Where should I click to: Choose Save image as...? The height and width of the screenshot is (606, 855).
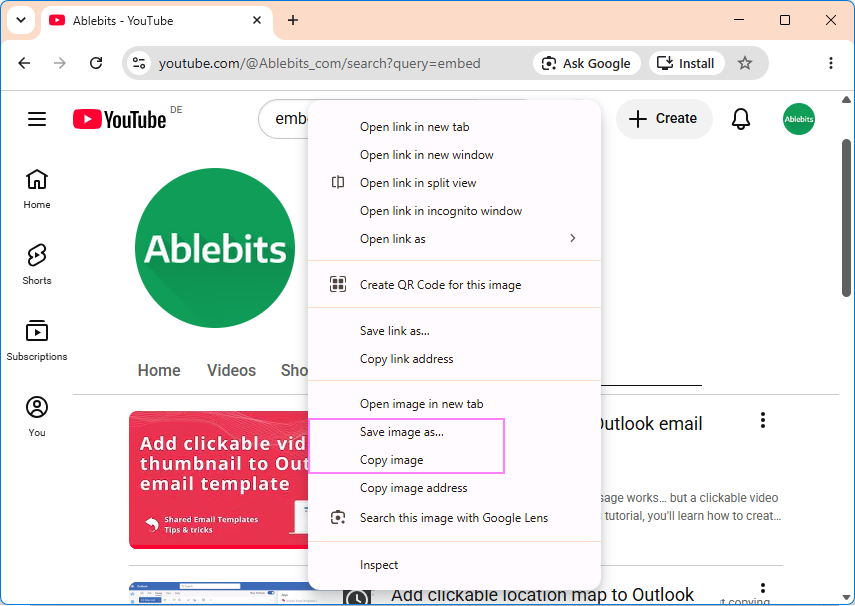coord(454,432)
